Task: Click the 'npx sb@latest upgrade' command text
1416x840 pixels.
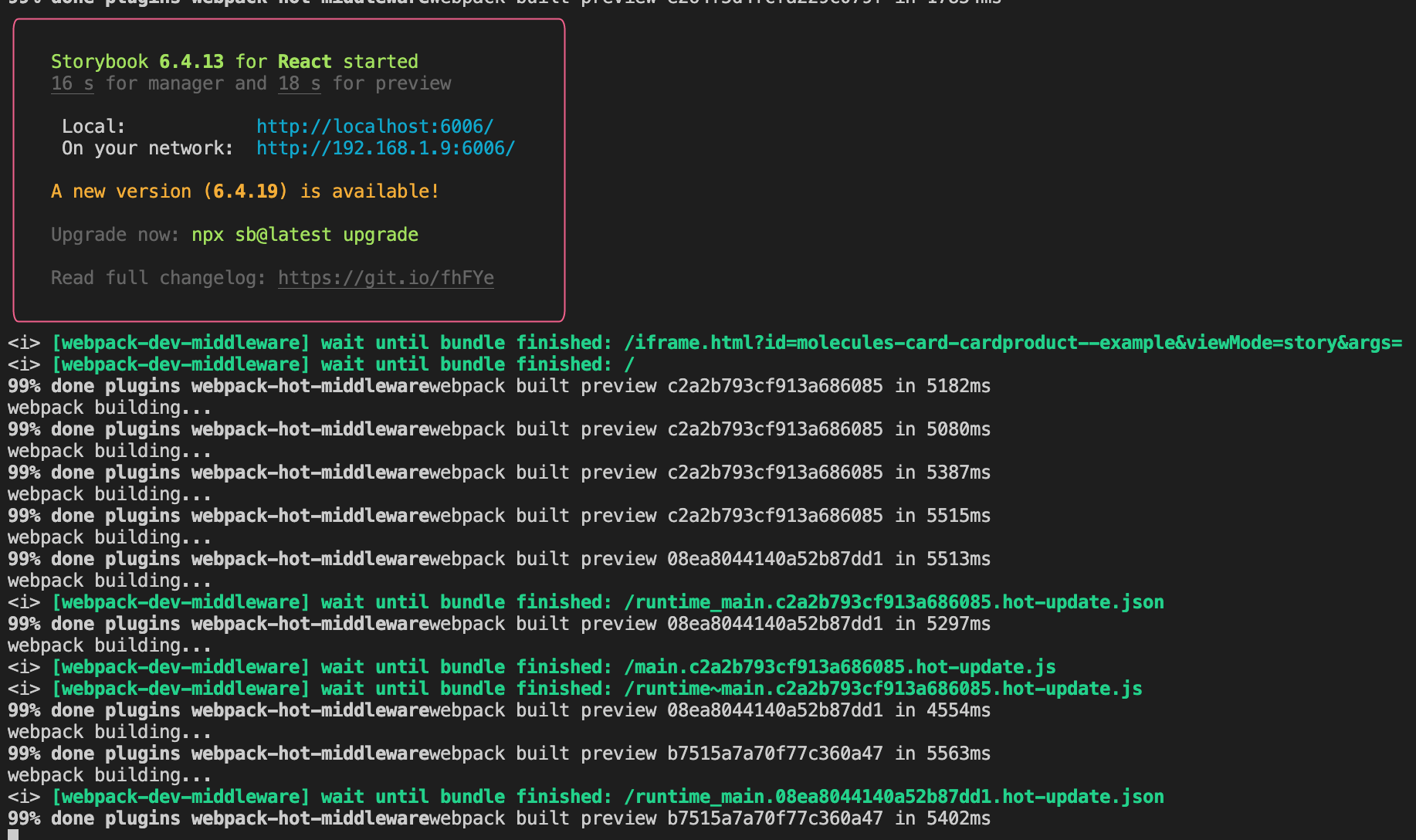Action: [x=305, y=234]
